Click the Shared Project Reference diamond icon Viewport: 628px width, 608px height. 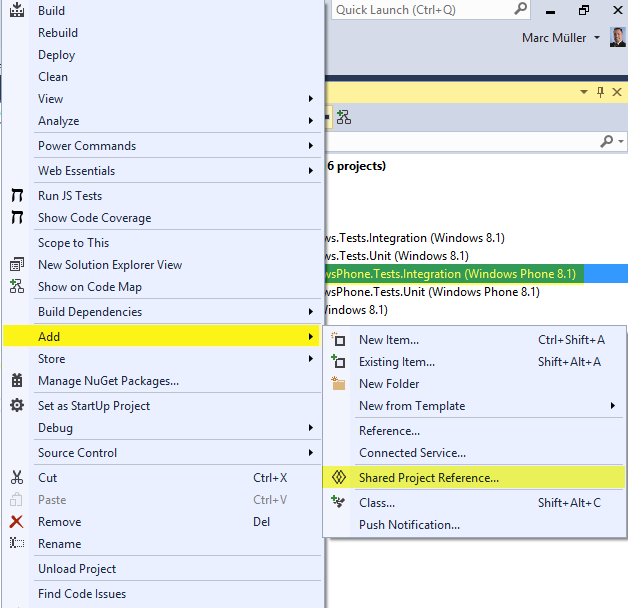[x=339, y=477]
